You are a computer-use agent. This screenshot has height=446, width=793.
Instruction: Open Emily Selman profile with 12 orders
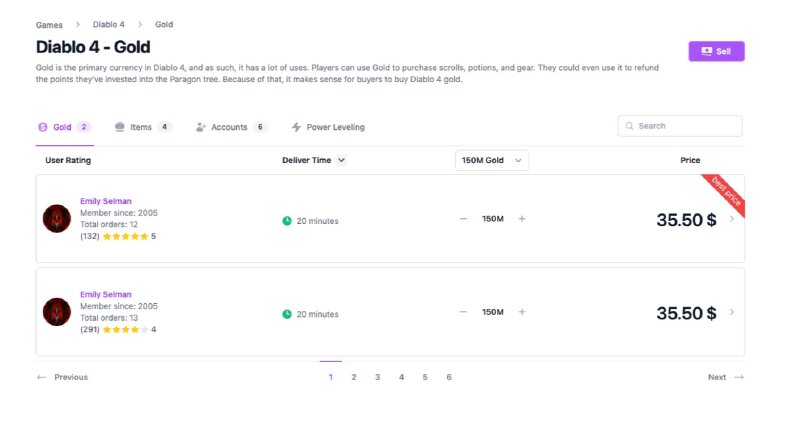click(x=106, y=201)
